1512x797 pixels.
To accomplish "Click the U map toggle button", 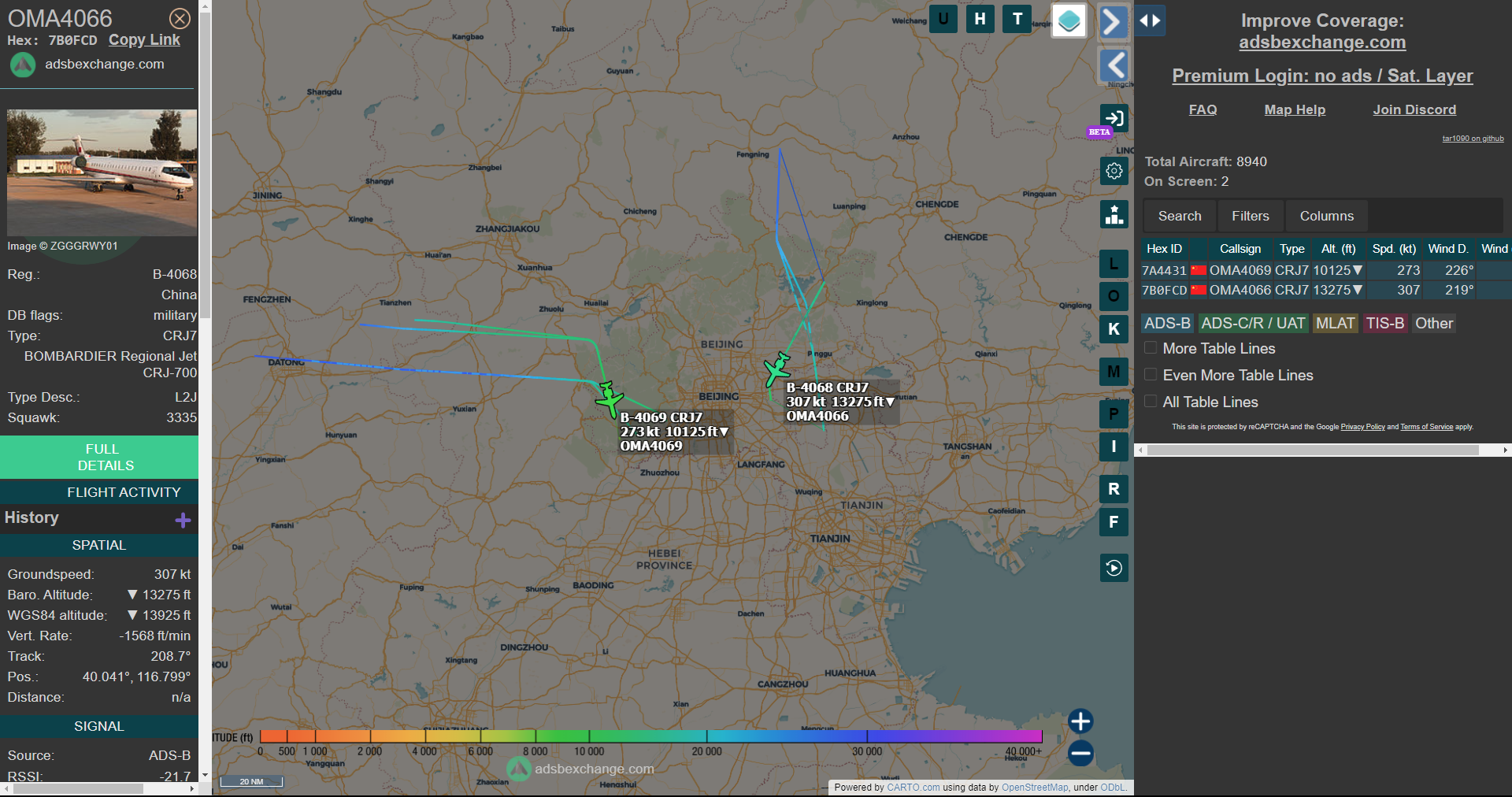I will click(943, 19).
